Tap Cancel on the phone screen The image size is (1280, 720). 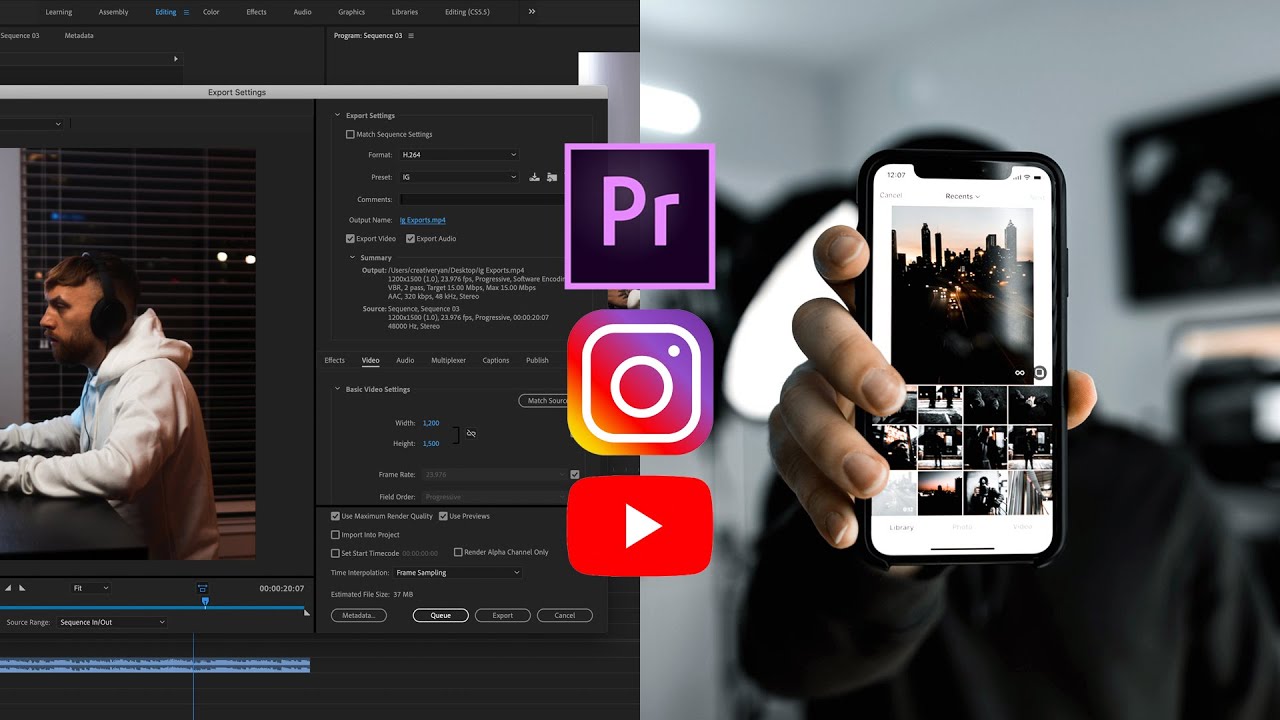[x=890, y=195]
